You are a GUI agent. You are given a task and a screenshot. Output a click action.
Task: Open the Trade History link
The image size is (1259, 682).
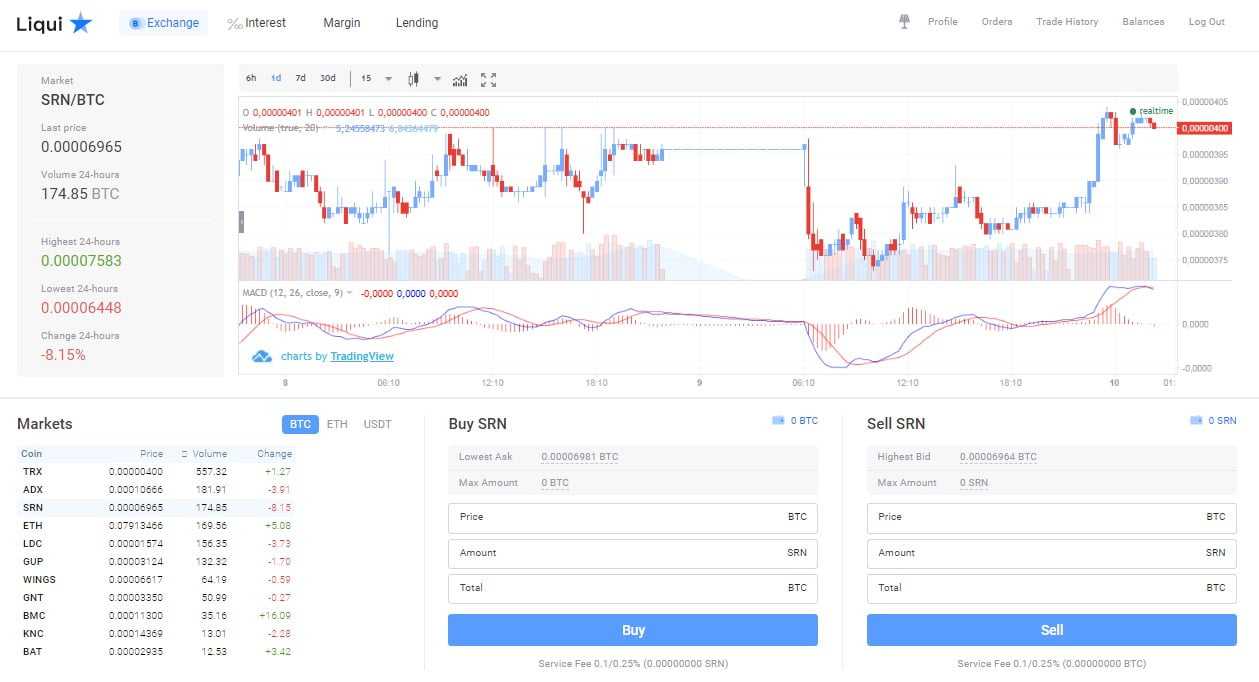pyautogui.click(x=1066, y=22)
